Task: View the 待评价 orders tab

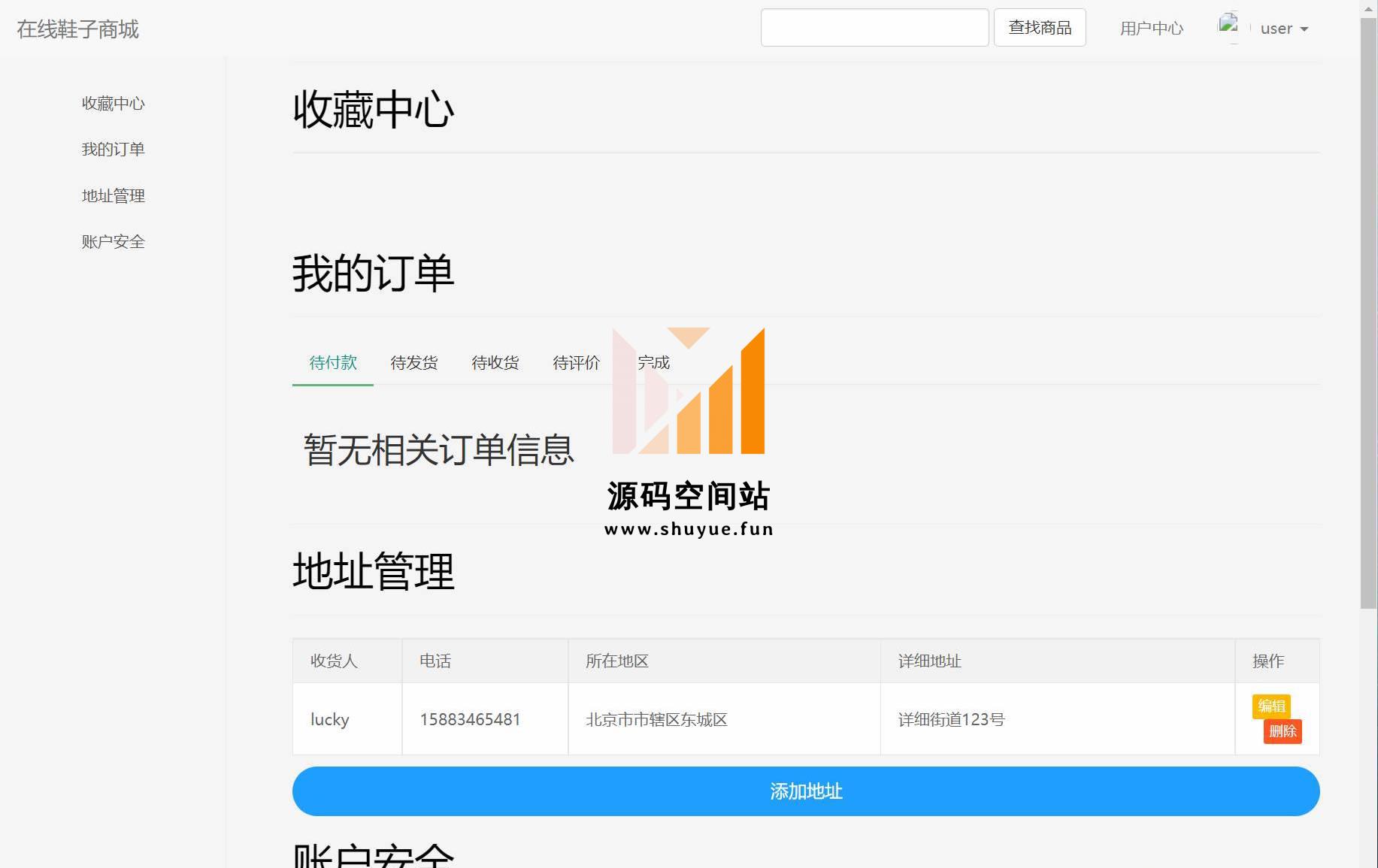Action: (x=576, y=363)
